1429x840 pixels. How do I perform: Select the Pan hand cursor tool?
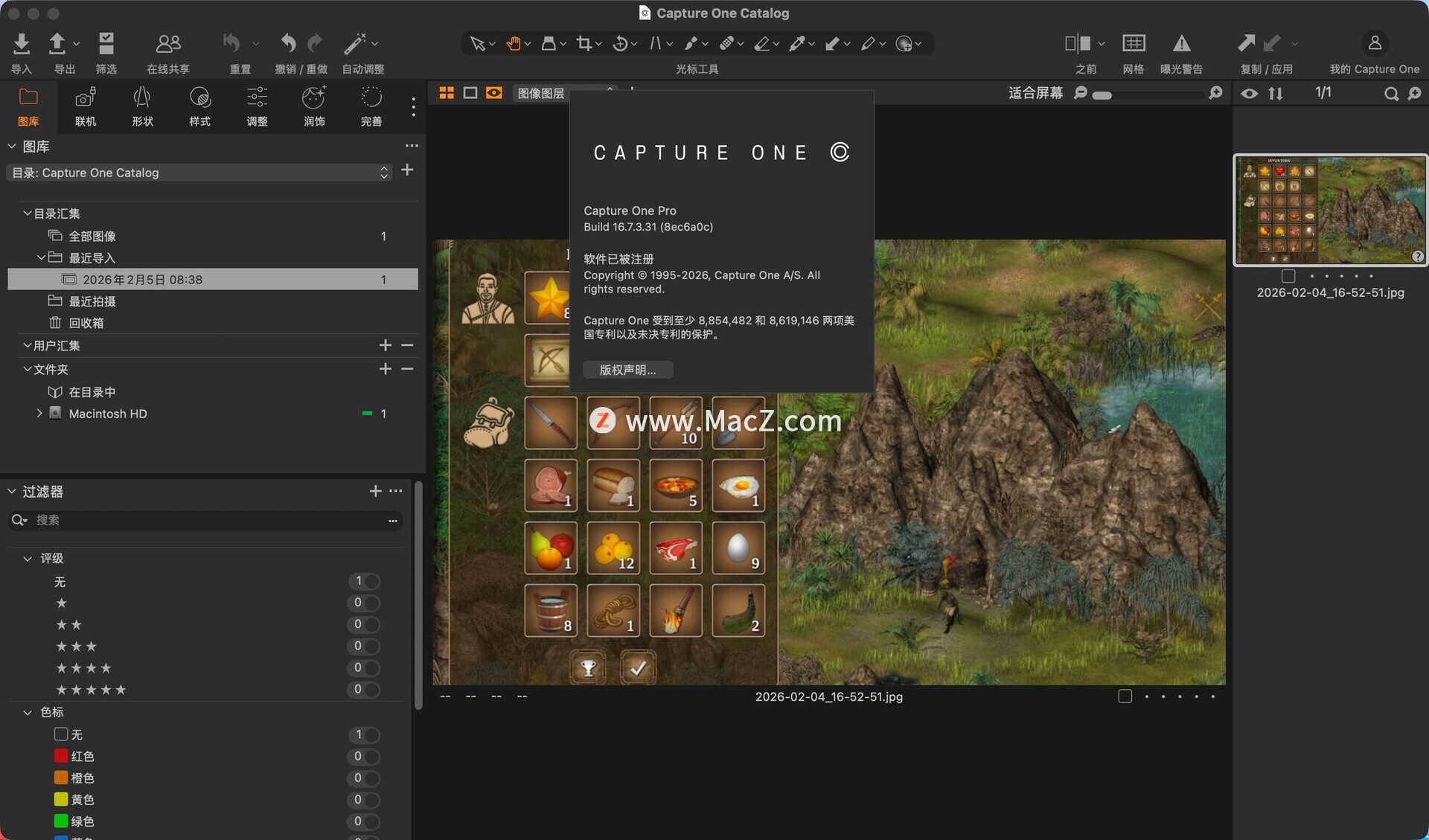[514, 44]
